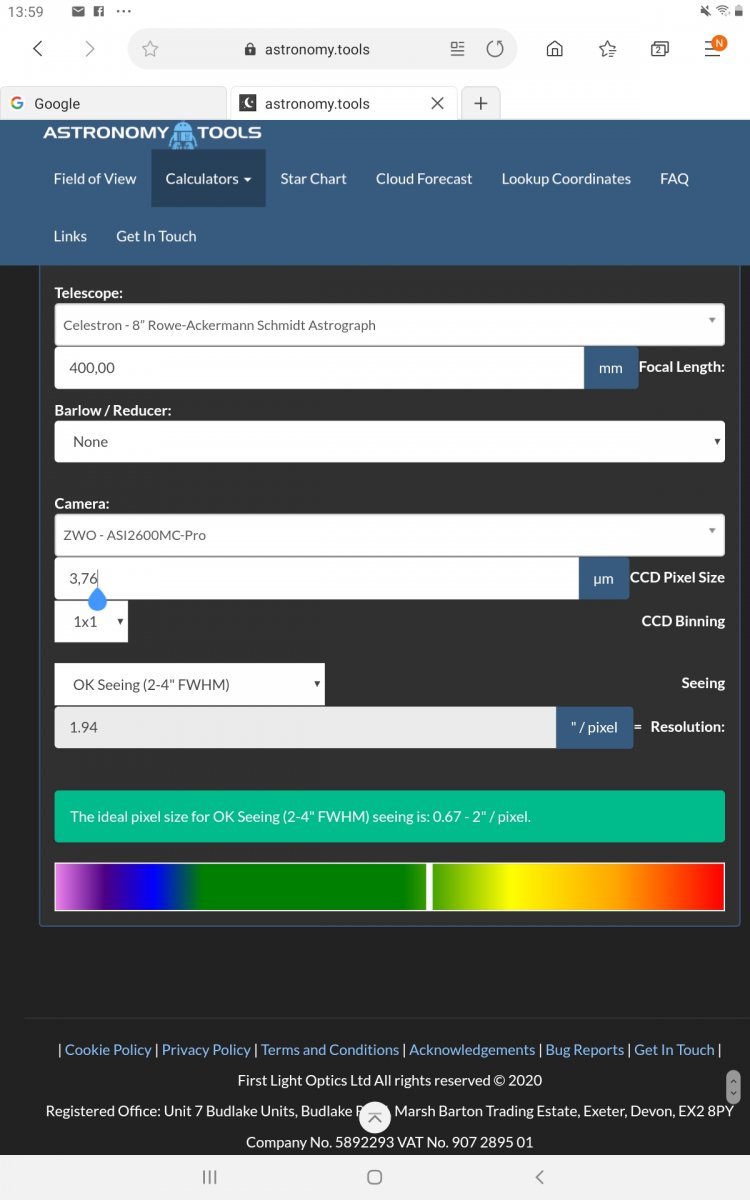Screen dimensions: 750x1200
Task: Open the Bug Reports link
Action: click(x=585, y=1049)
